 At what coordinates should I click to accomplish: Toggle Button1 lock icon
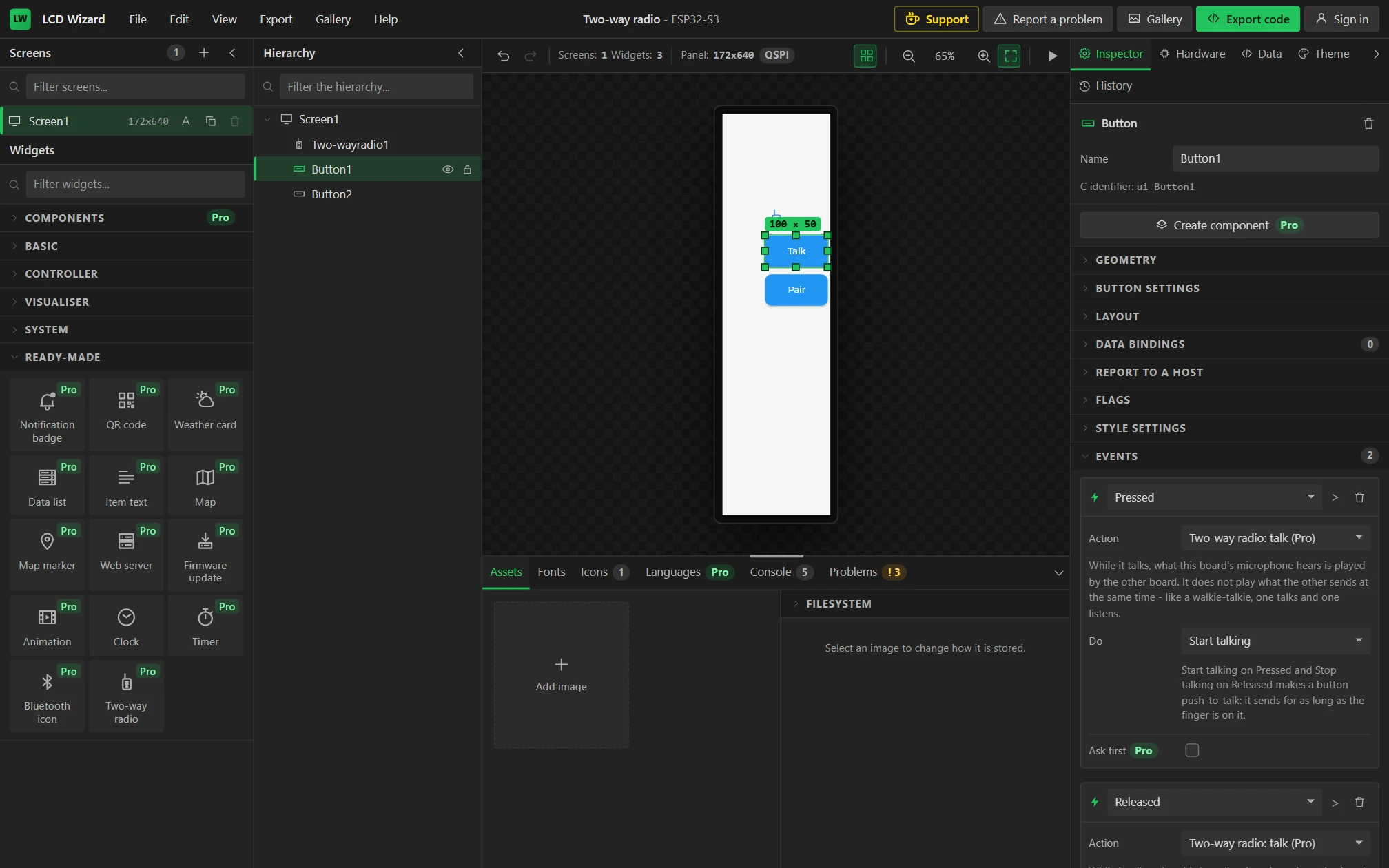[467, 169]
